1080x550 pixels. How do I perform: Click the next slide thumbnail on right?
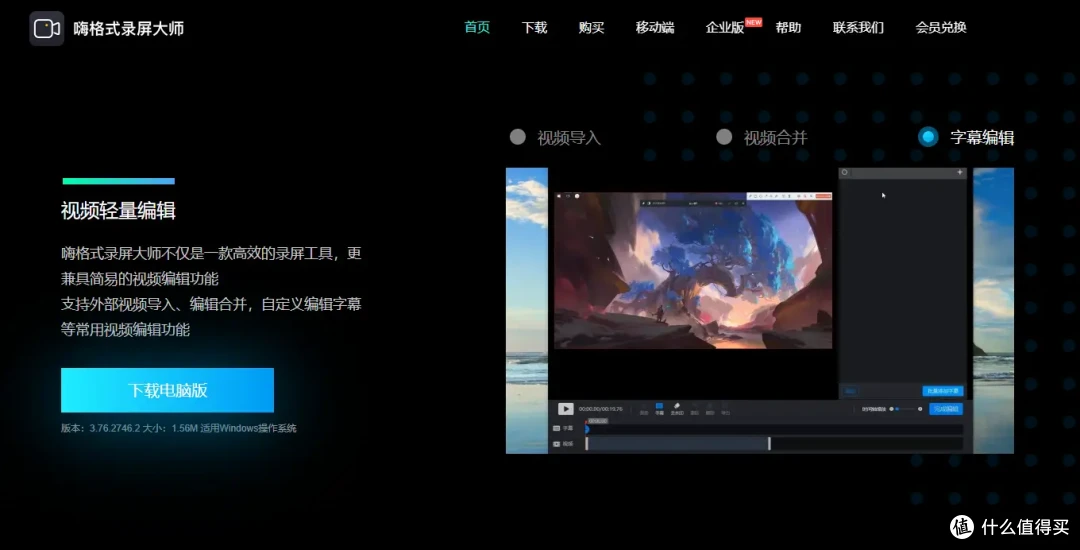(x=993, y=310)
